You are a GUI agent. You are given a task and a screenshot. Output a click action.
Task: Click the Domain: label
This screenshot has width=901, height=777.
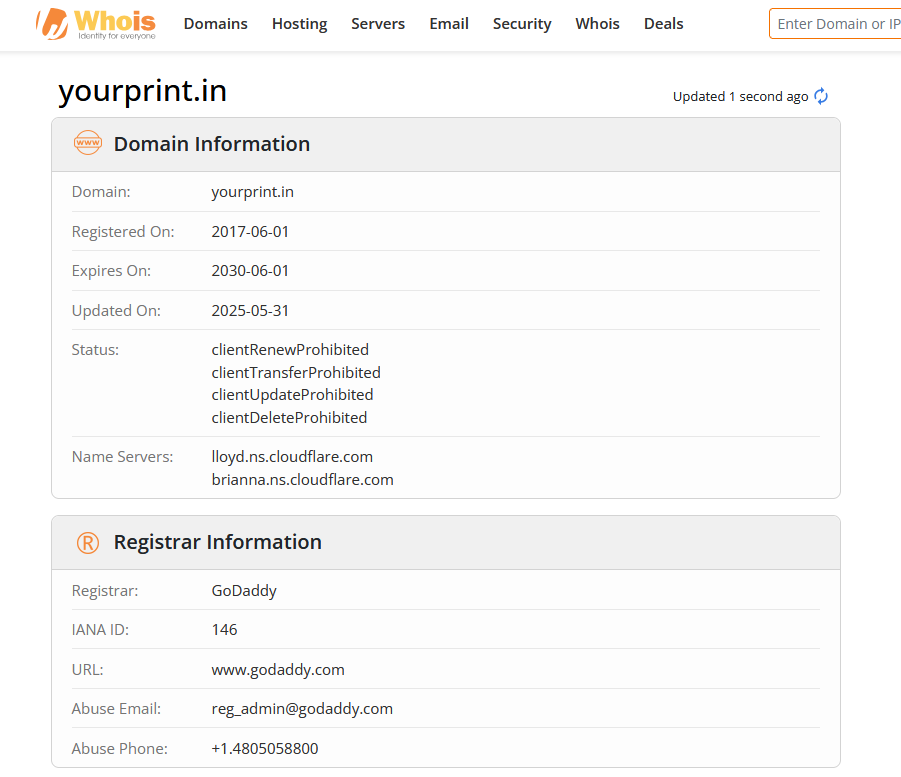(x=101, y=192)
